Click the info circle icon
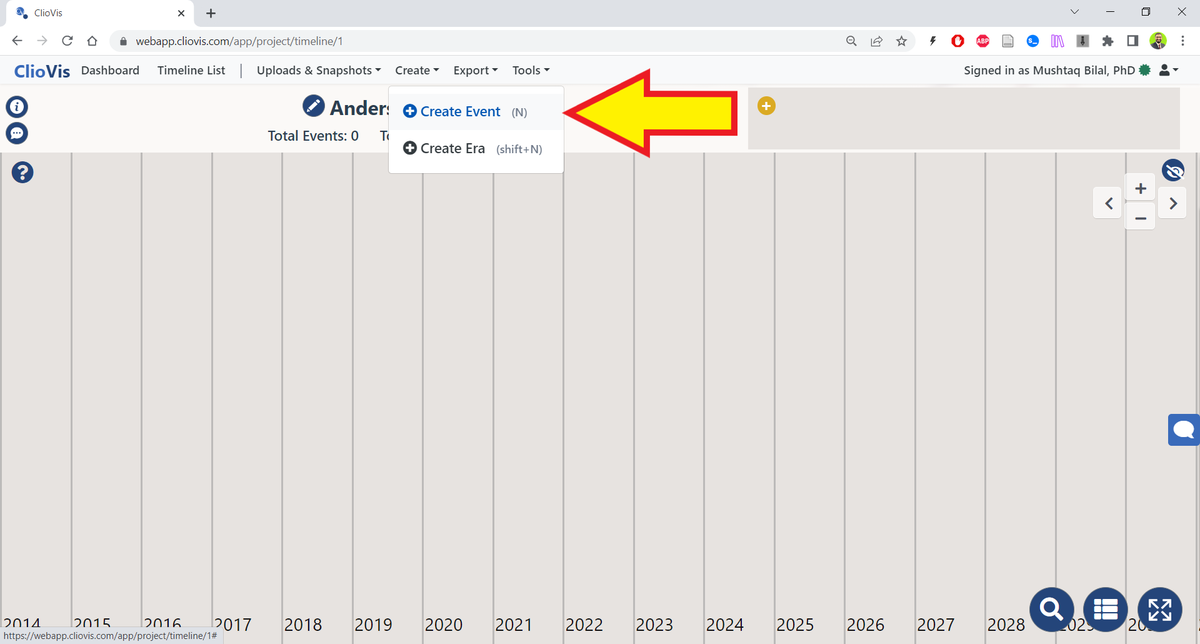The width and height of the screenshot is (1200, 644). pos(17,107)
